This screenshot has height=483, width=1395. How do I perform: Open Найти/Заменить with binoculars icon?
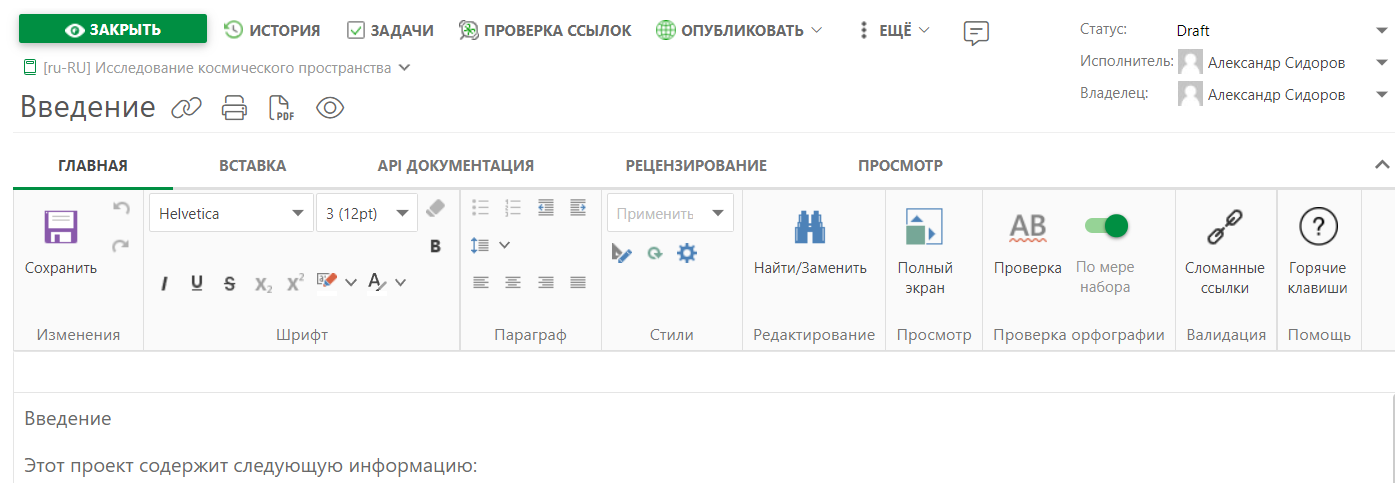[810, 228]
